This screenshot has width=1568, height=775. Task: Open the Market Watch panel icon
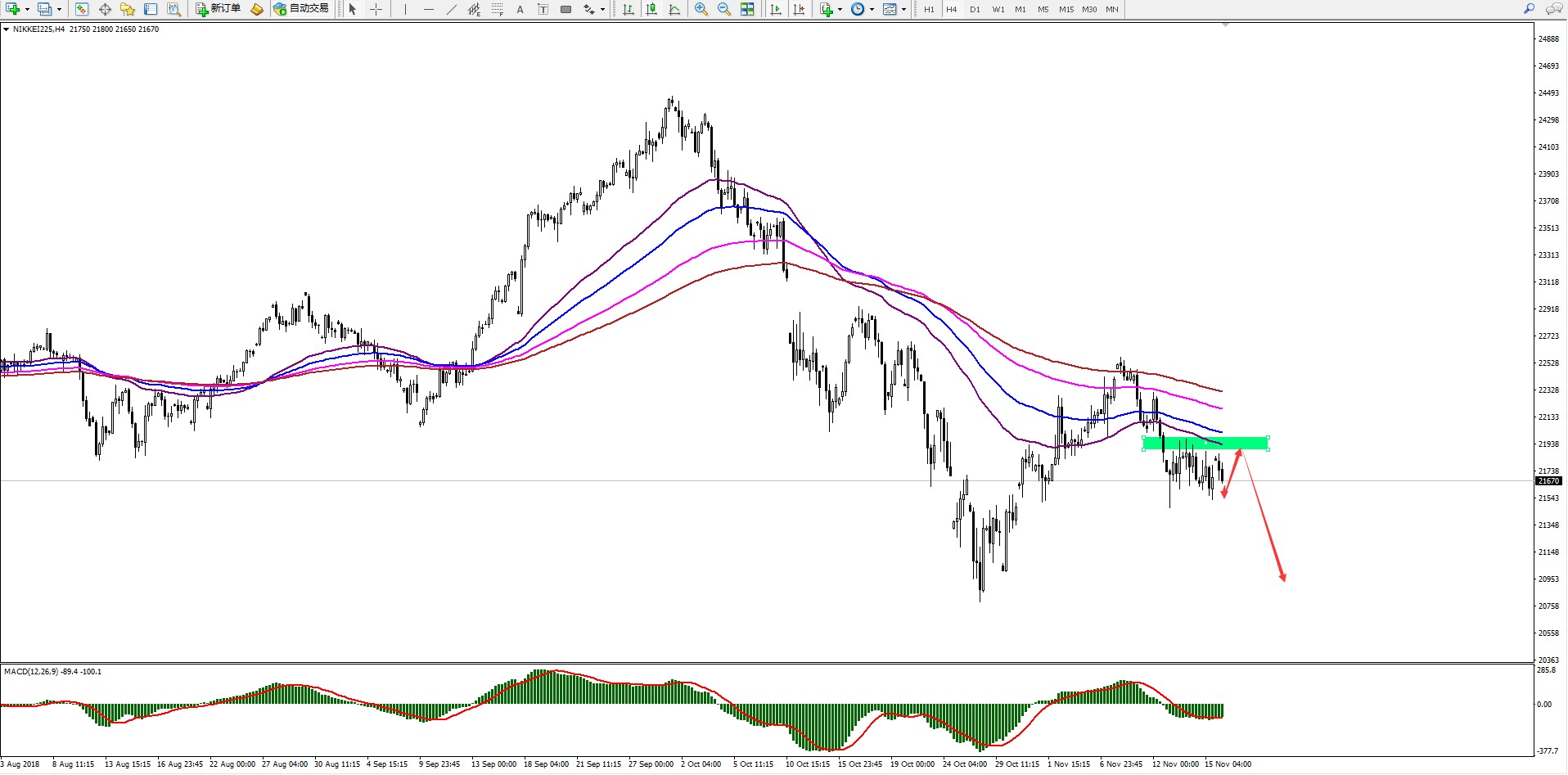coord(82,9)
